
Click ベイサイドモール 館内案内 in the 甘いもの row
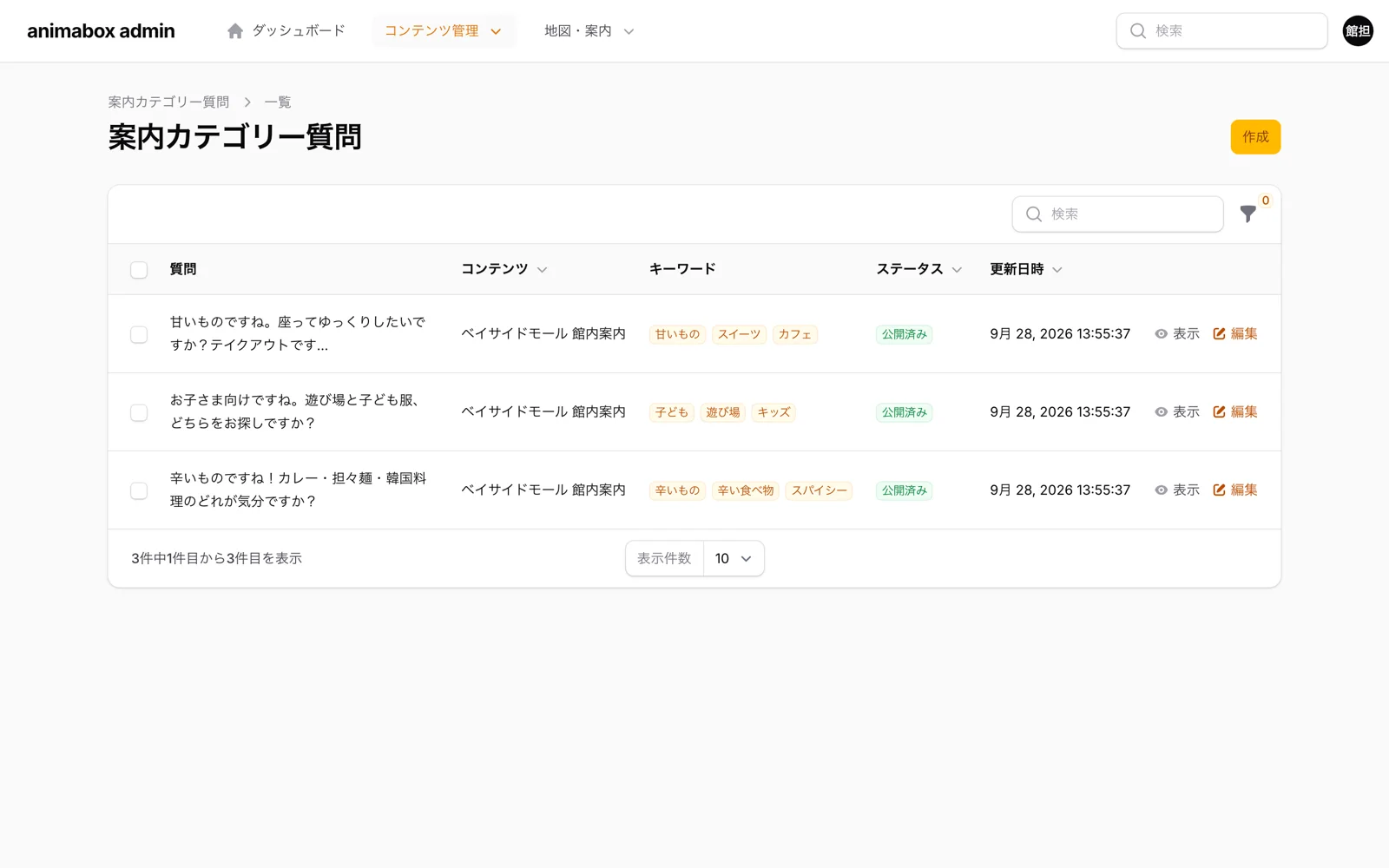(x=543, y=334)
